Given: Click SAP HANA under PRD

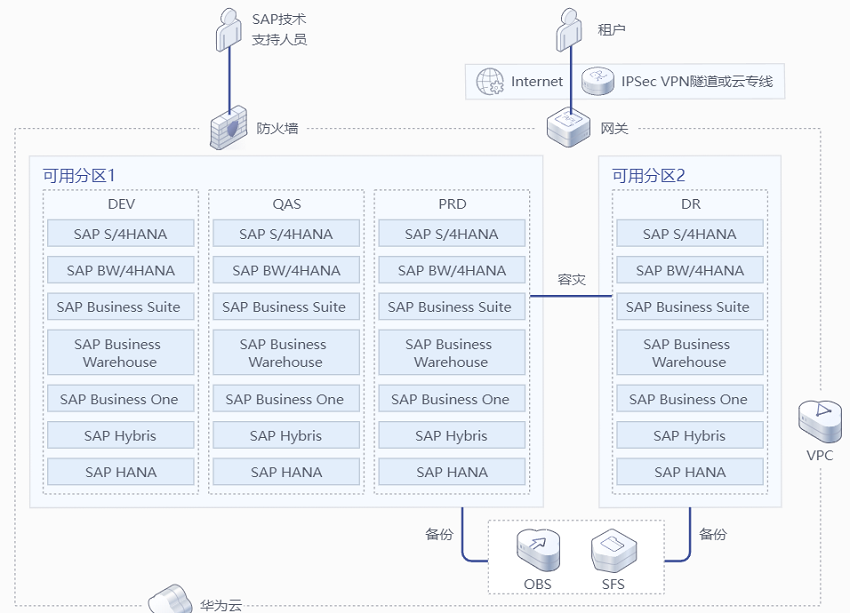Looking at the screenshot, I should click(x=452, y=472).
